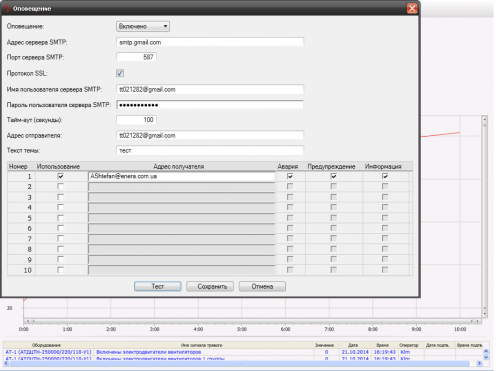Click the Тест button
This screenshot has width=500, height=371.
coord(158,286)
